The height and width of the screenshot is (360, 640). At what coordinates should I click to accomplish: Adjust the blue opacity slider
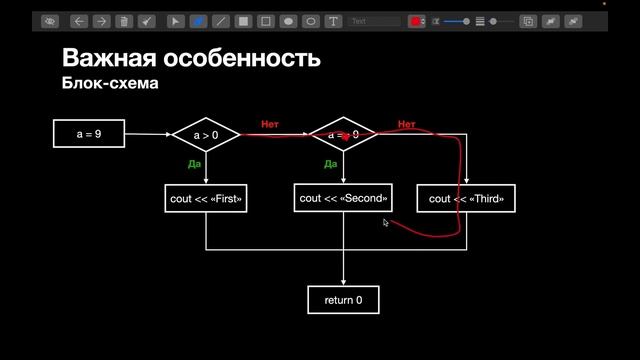click(456, 21)
